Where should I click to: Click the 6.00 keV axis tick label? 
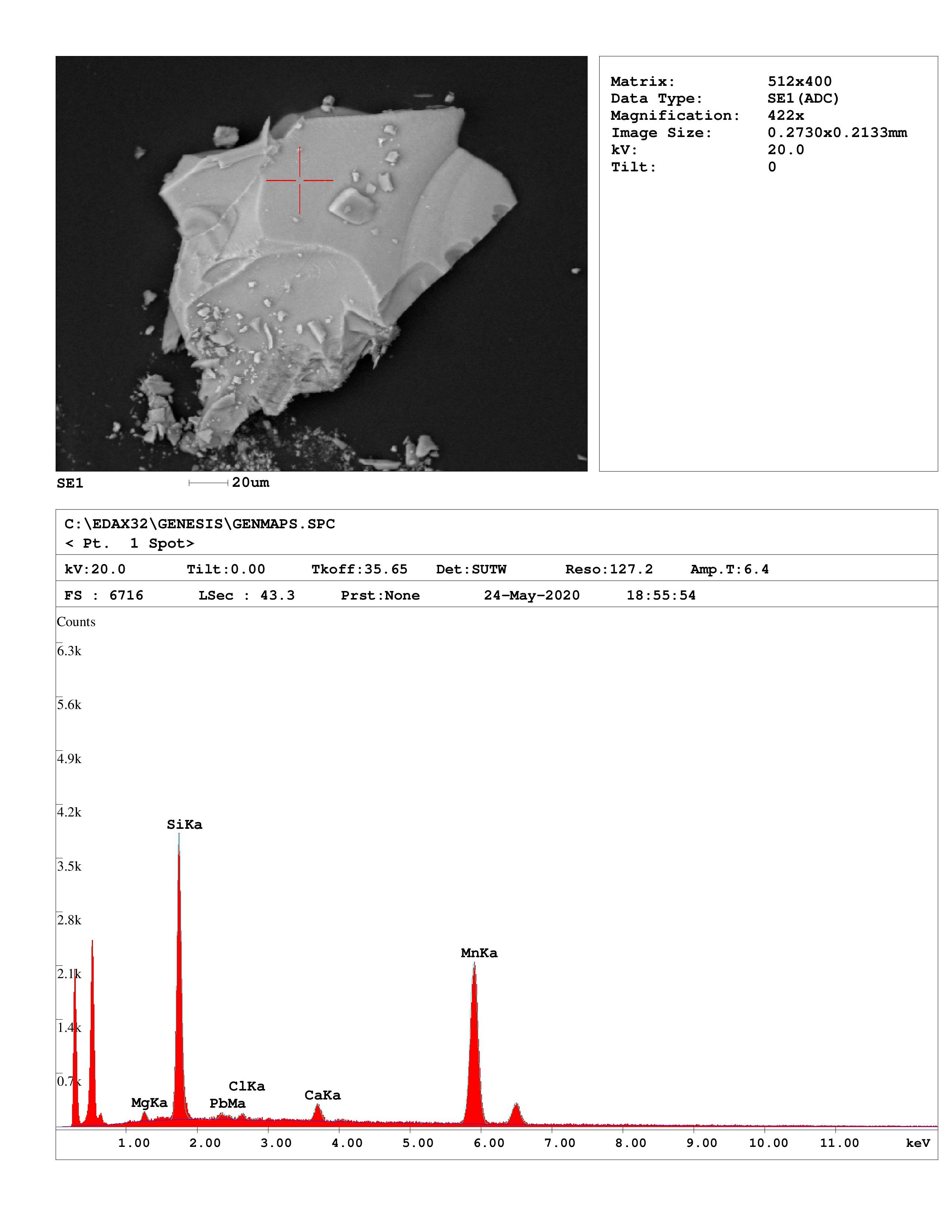click(x=488, y=1143)
